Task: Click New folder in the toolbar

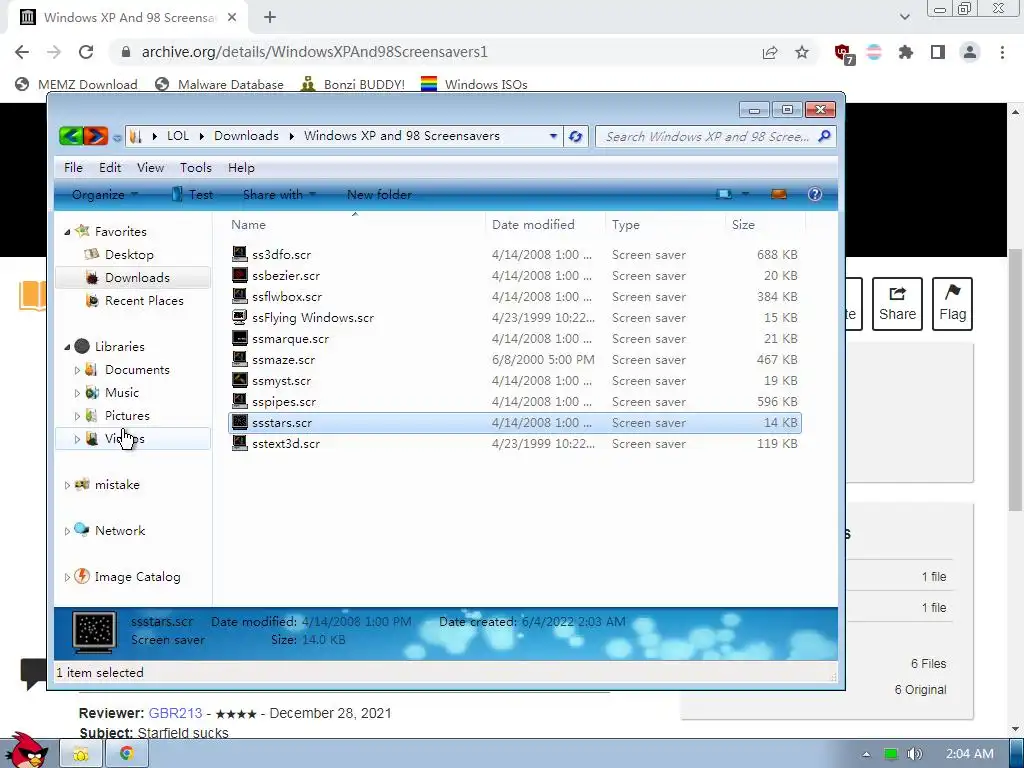Action: tap(379, 195)
